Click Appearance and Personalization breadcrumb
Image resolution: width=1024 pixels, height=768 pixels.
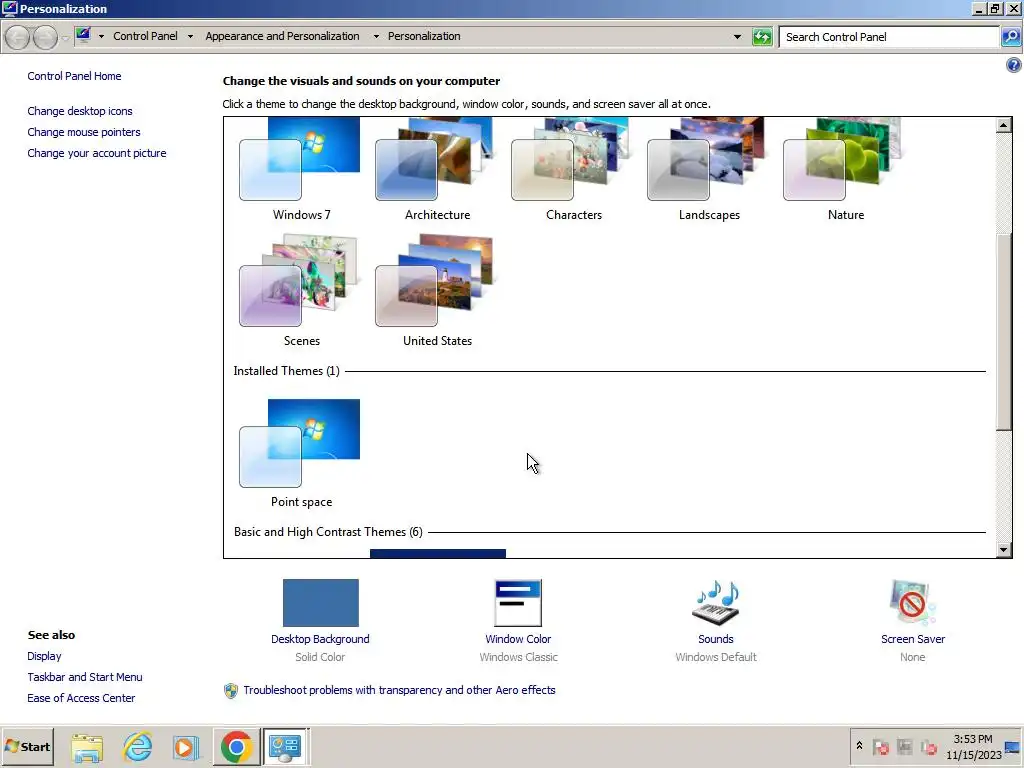tap(282, 36)
